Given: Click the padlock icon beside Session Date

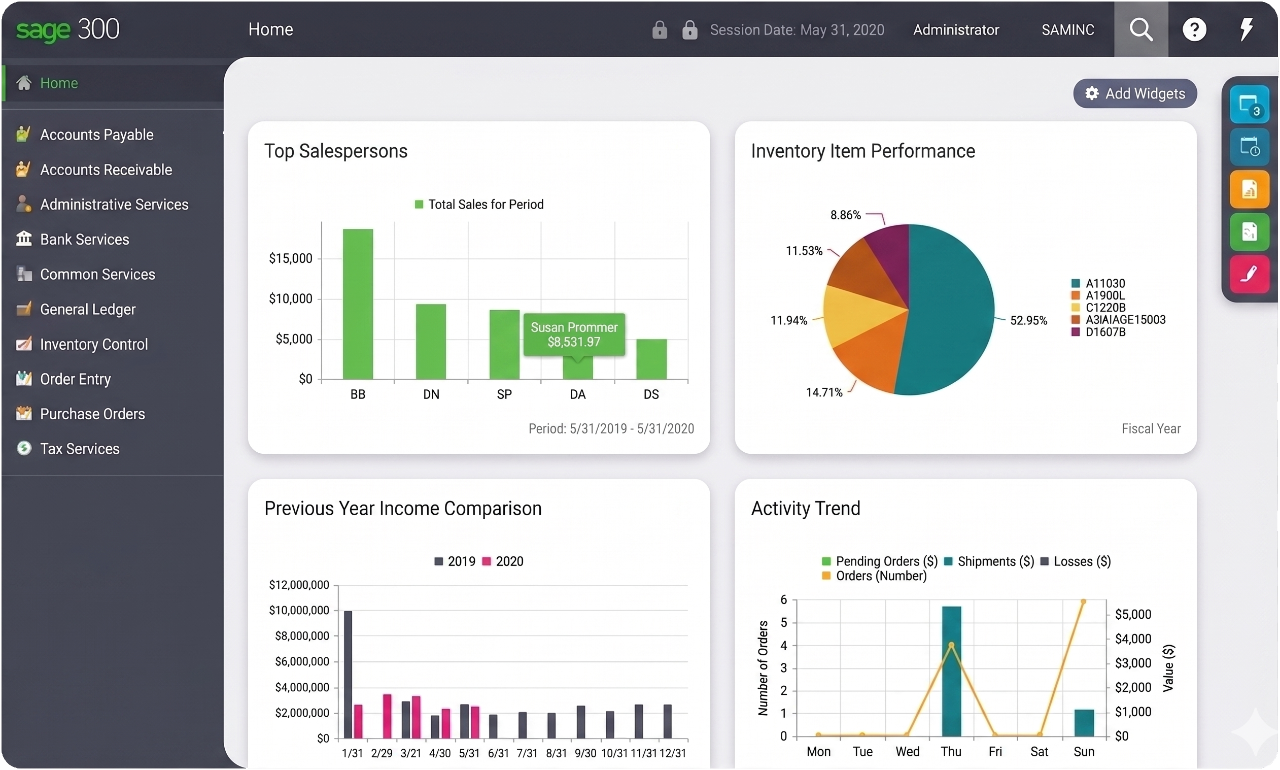Looking at the screenshot, I should tap(689, 30).
